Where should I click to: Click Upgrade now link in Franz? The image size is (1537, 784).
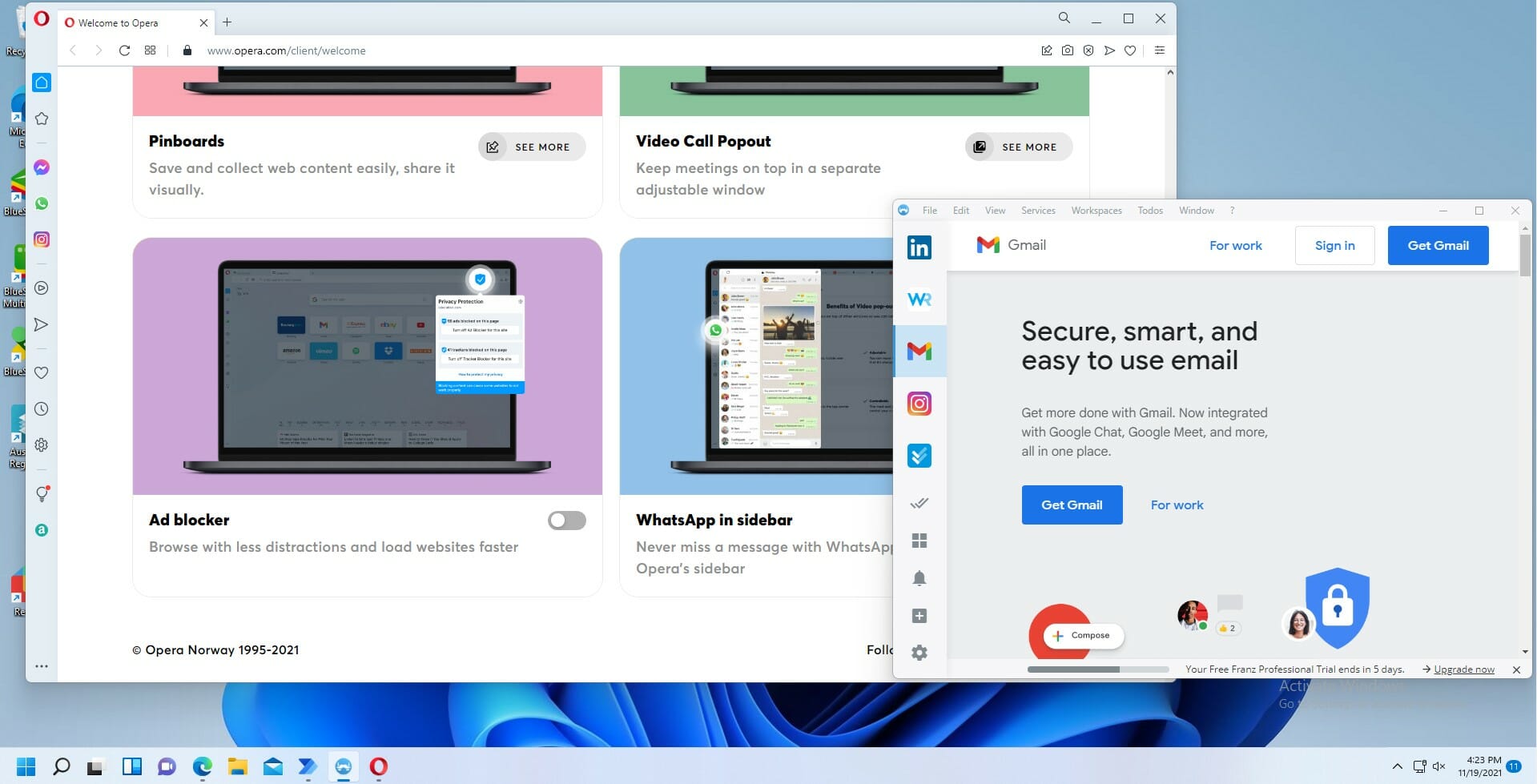pyautogui.click(x=1463, y=669)
